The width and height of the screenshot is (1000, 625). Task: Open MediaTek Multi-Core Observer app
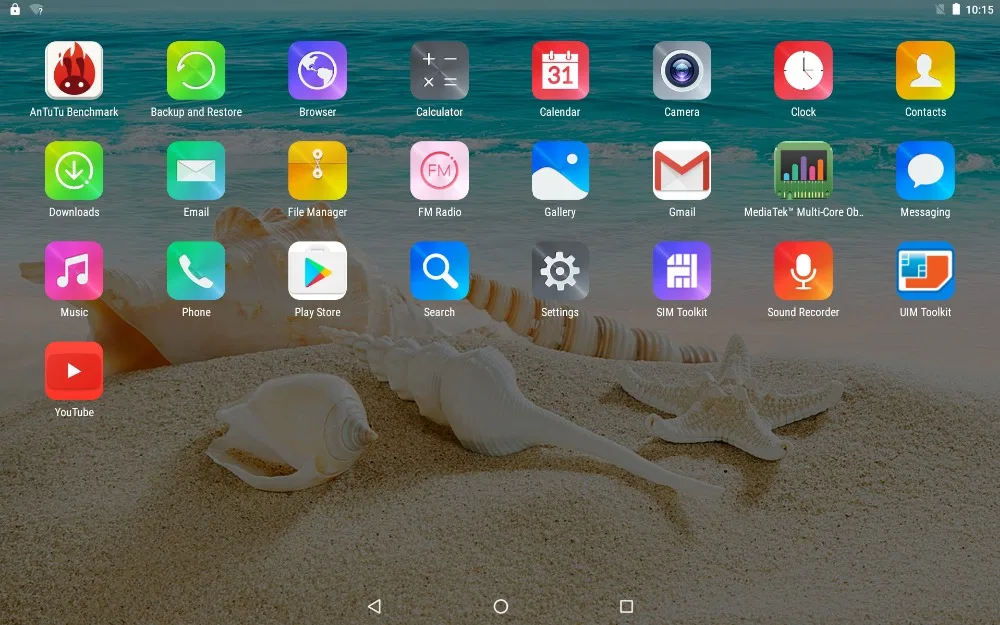click(804, 171)
